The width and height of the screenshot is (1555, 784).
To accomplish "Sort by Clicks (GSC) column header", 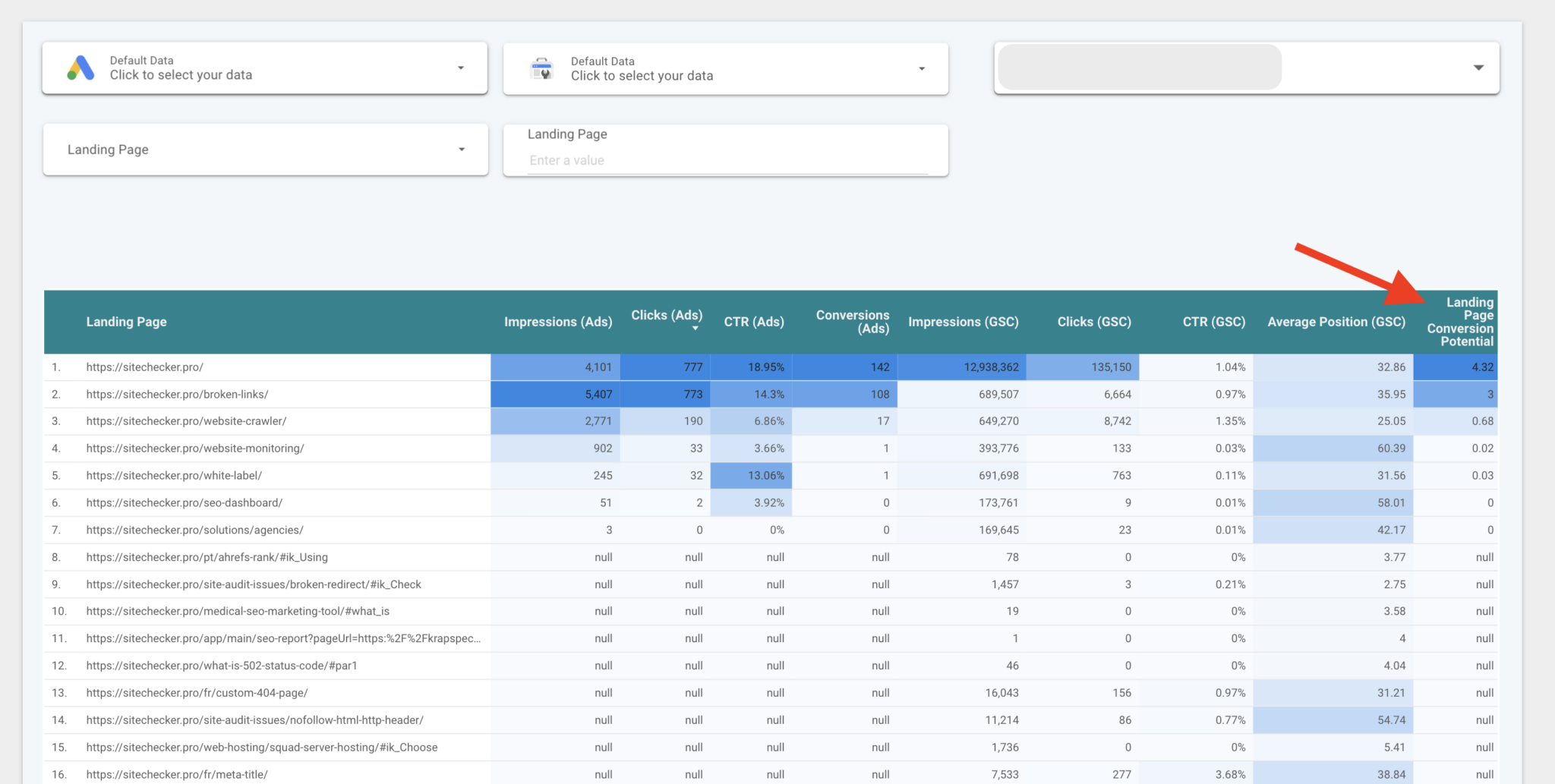I will pyautogui.click(x=1094, y=322).
